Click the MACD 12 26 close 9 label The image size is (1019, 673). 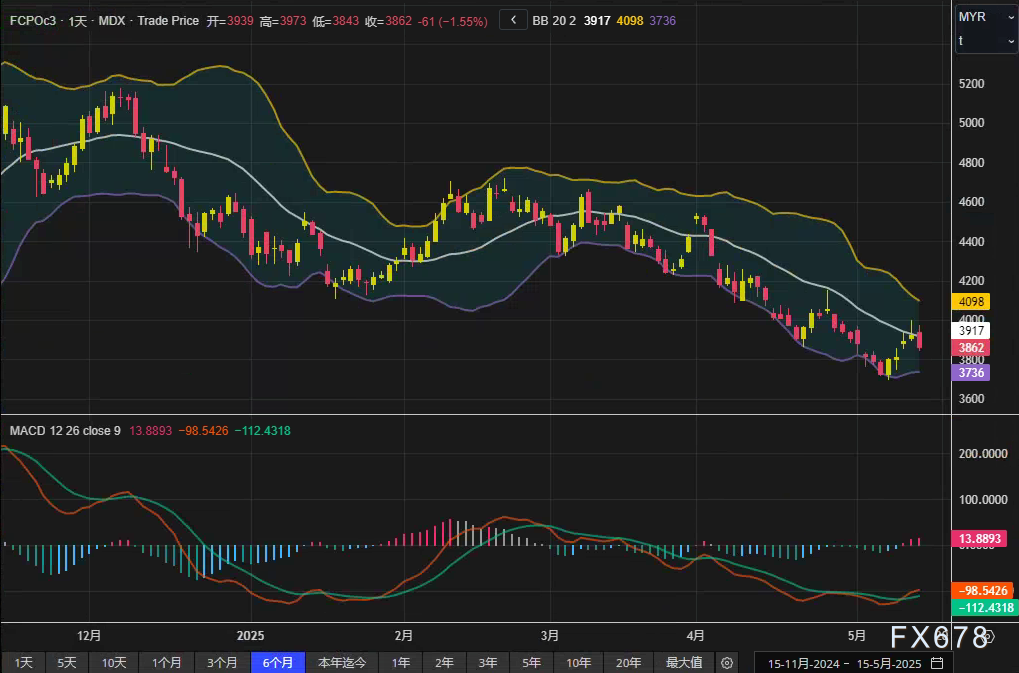(x=65, y=430)
